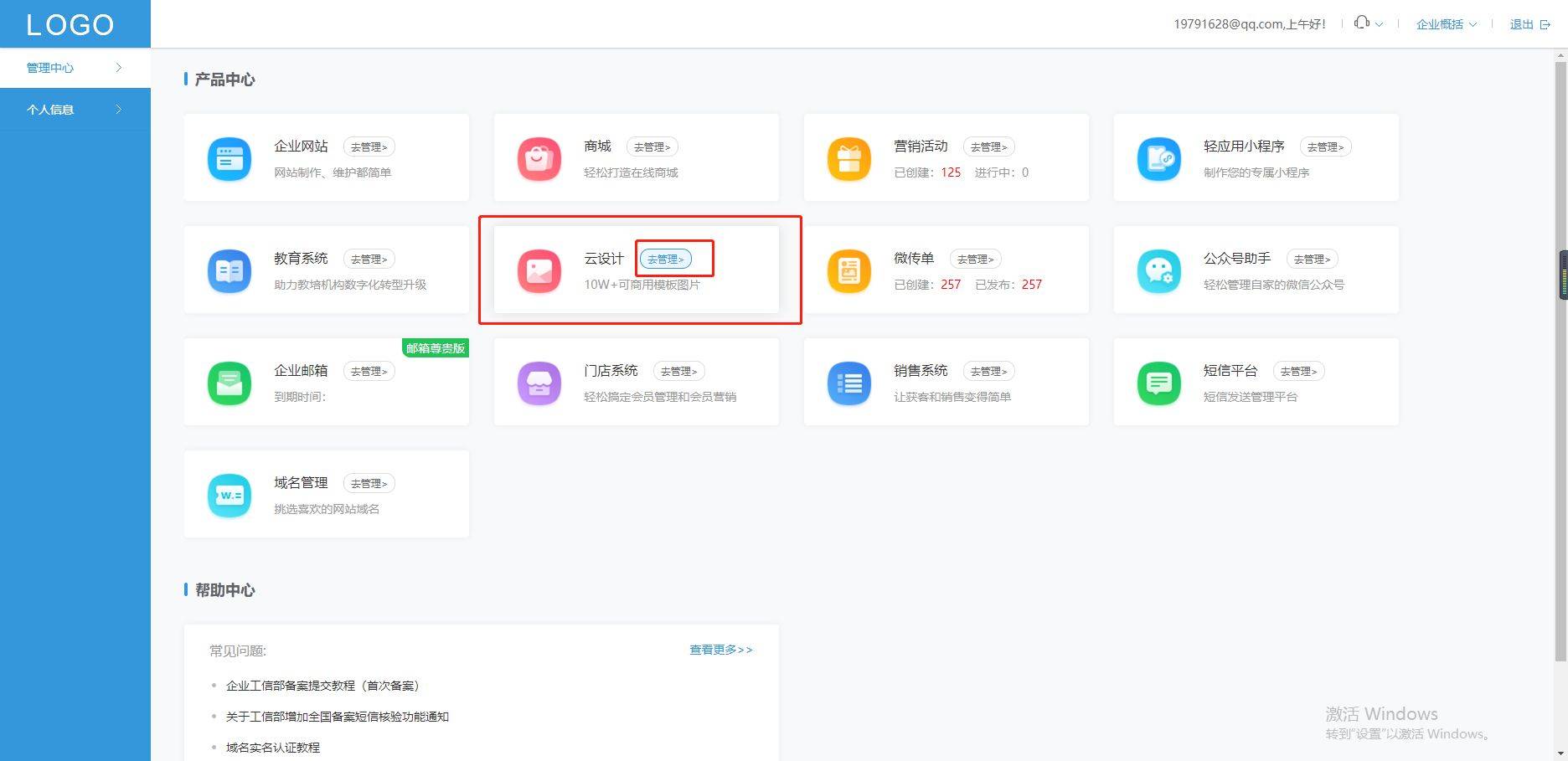Screen dimensions: 1568x761
Task: Click the 教育系统 book icon
Action: point(229,270)
